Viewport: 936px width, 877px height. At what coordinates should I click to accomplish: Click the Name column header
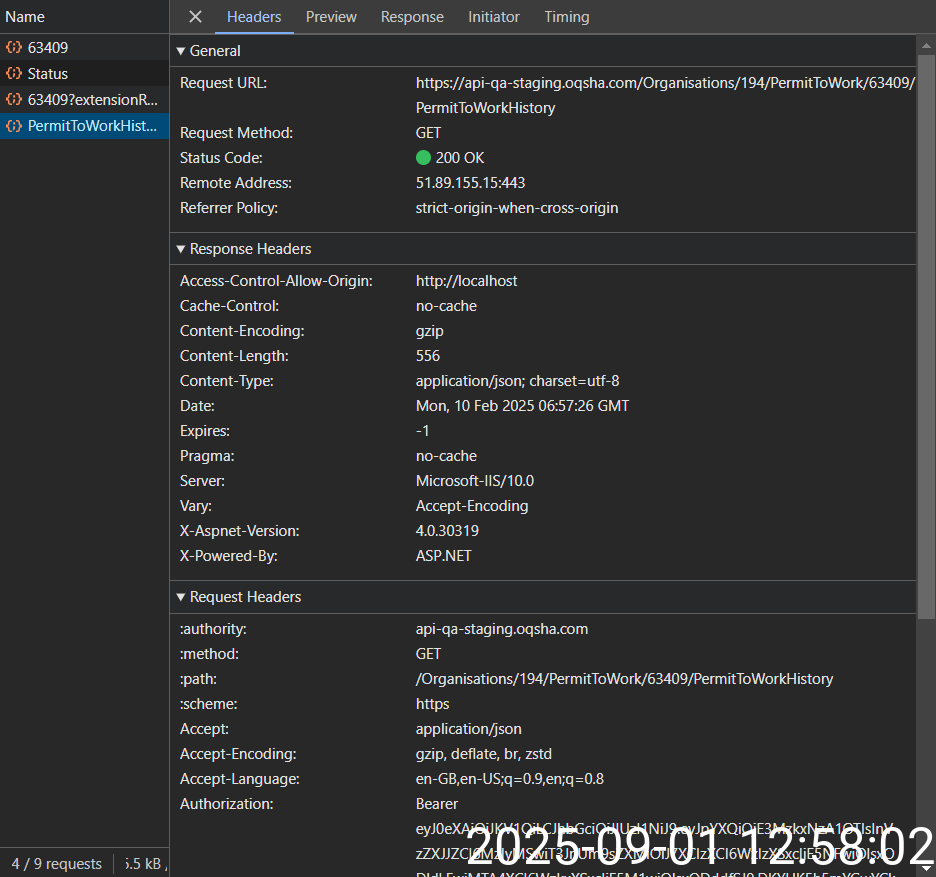click(x=25, y=17)
